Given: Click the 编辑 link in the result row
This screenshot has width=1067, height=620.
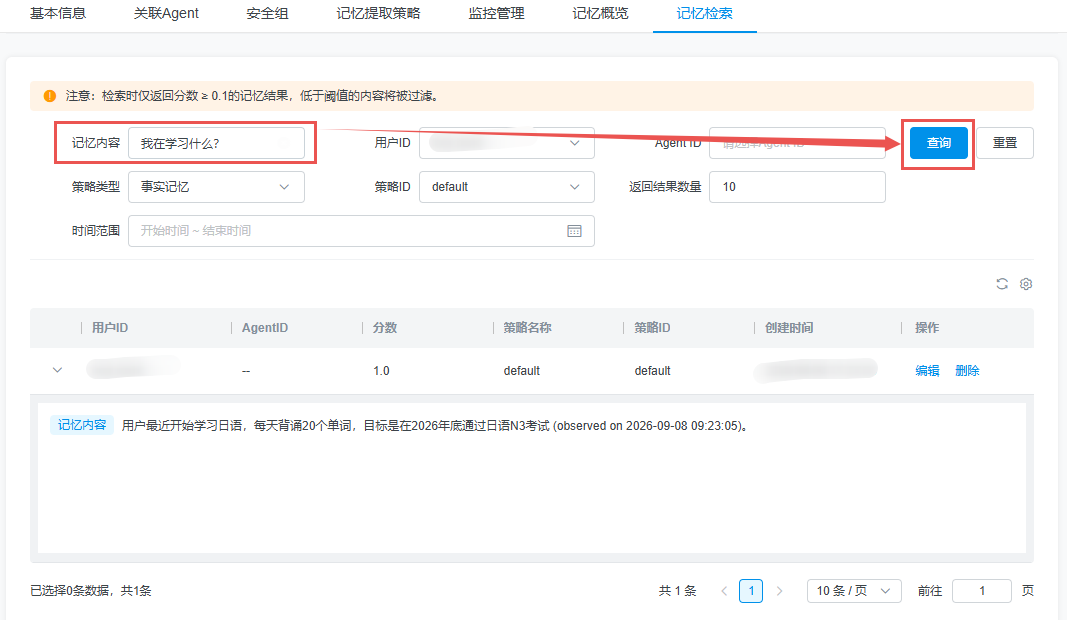Looking at the screenshot, I should tap(927, 370).
